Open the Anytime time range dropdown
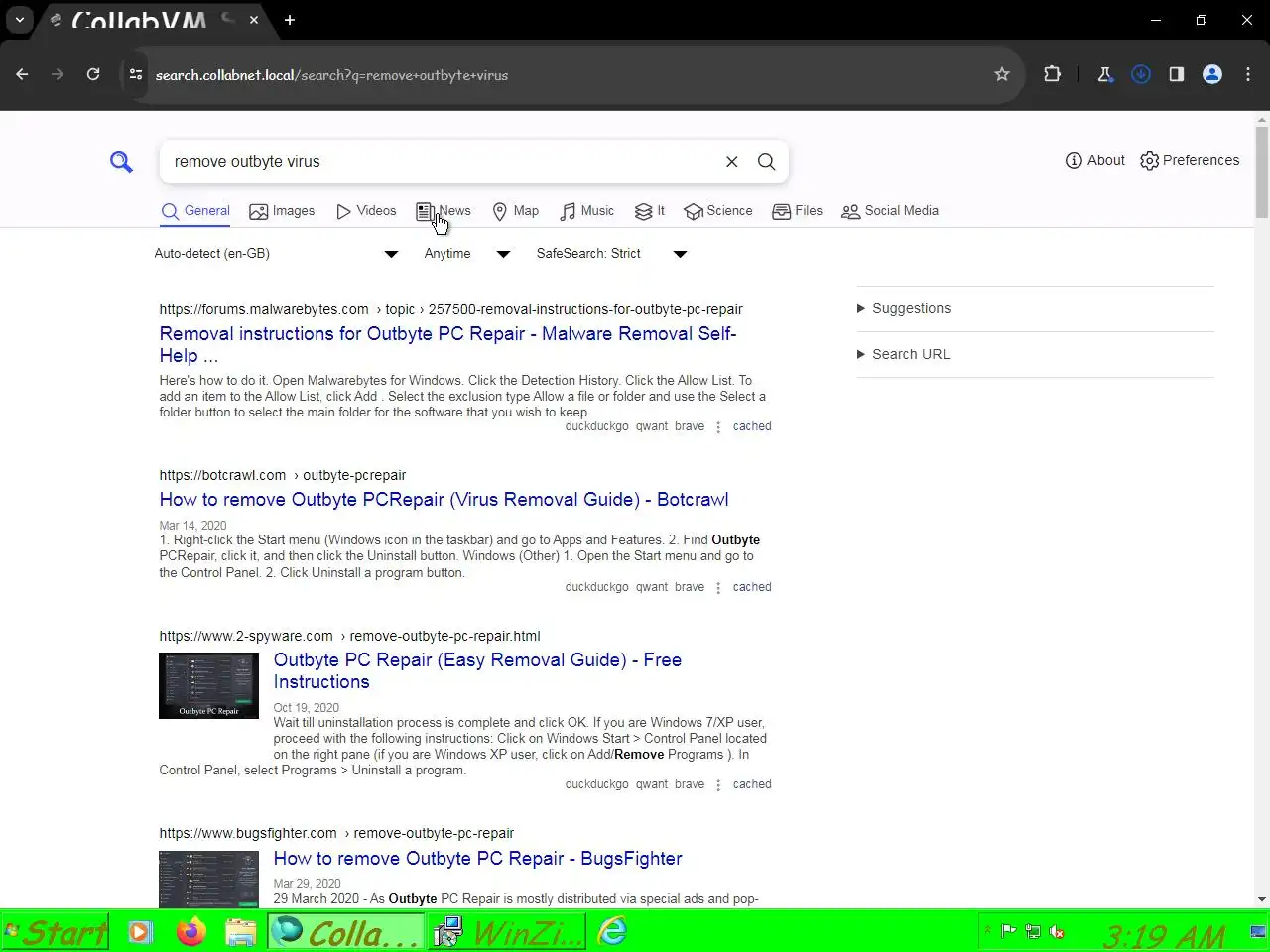Viewport: 1270px width, 952px height. point(466,253)
